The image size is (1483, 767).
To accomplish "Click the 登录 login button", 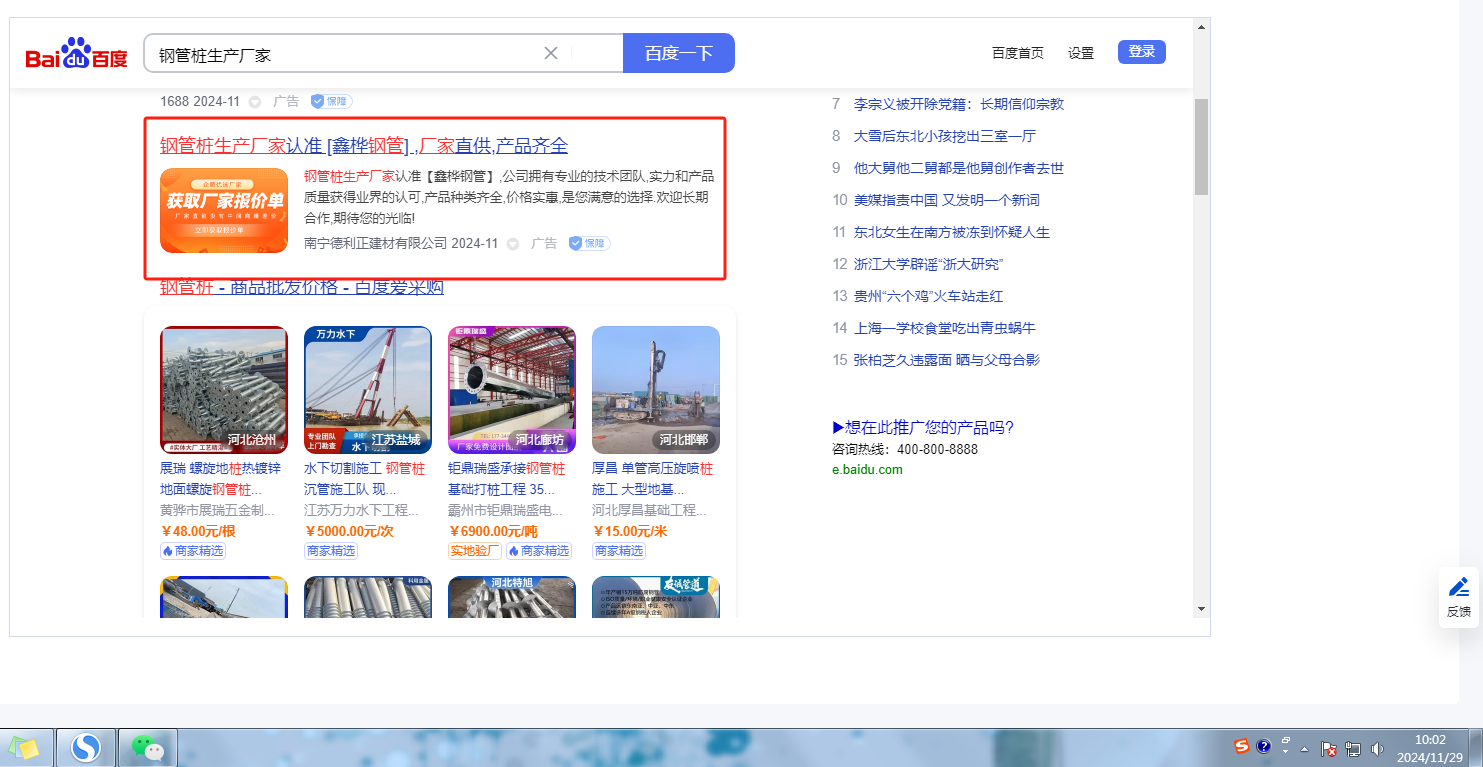I will point(1141,52).
